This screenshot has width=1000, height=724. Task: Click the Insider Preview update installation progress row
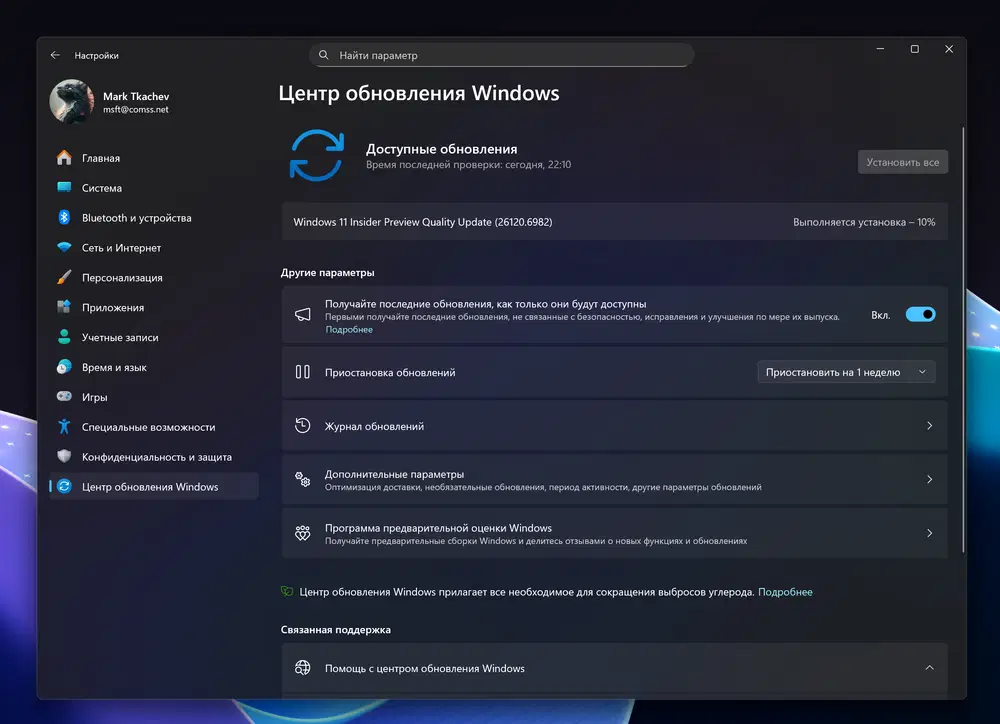tap(612, 221)
